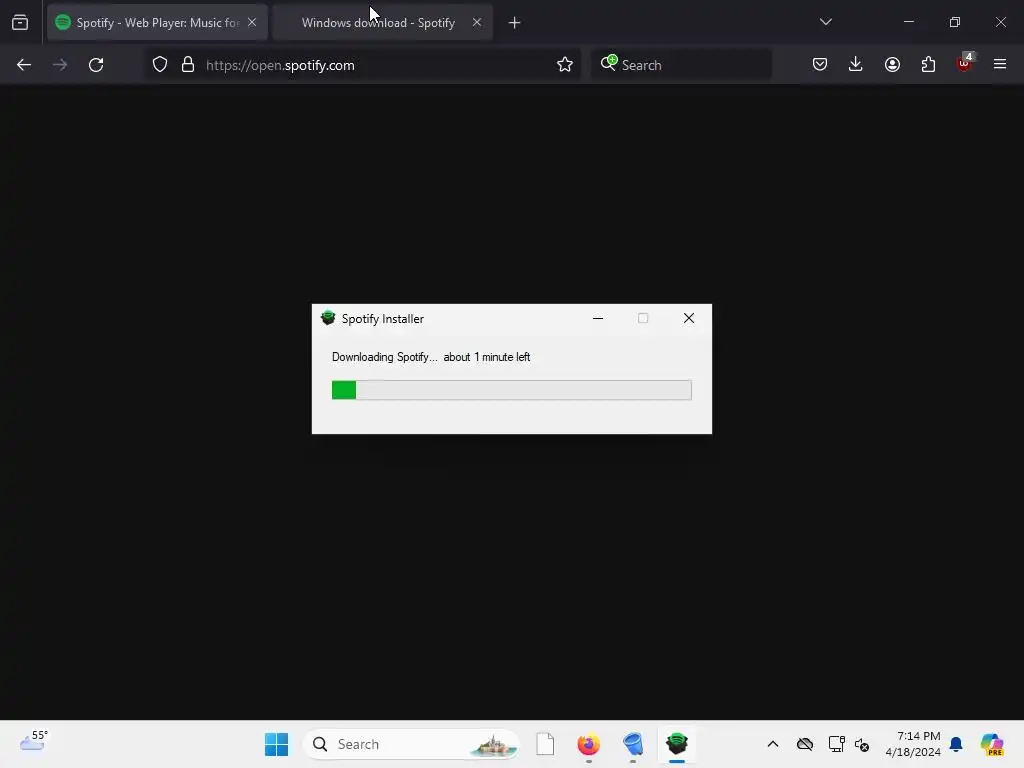Show hidden system tray icons
This screenshot has height=768, width=1024.
tap(773, 744)
